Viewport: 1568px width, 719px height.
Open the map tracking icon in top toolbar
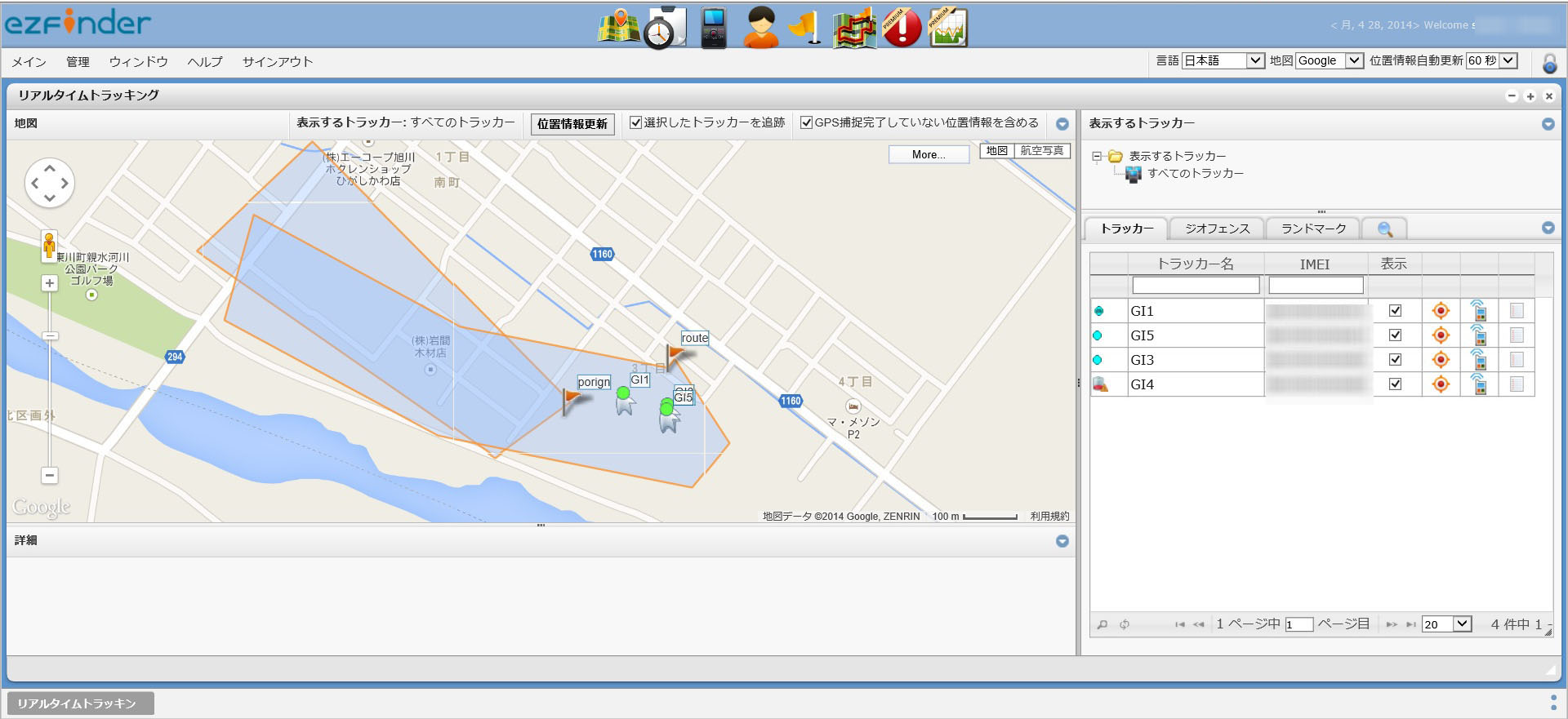tap(619, 28)
